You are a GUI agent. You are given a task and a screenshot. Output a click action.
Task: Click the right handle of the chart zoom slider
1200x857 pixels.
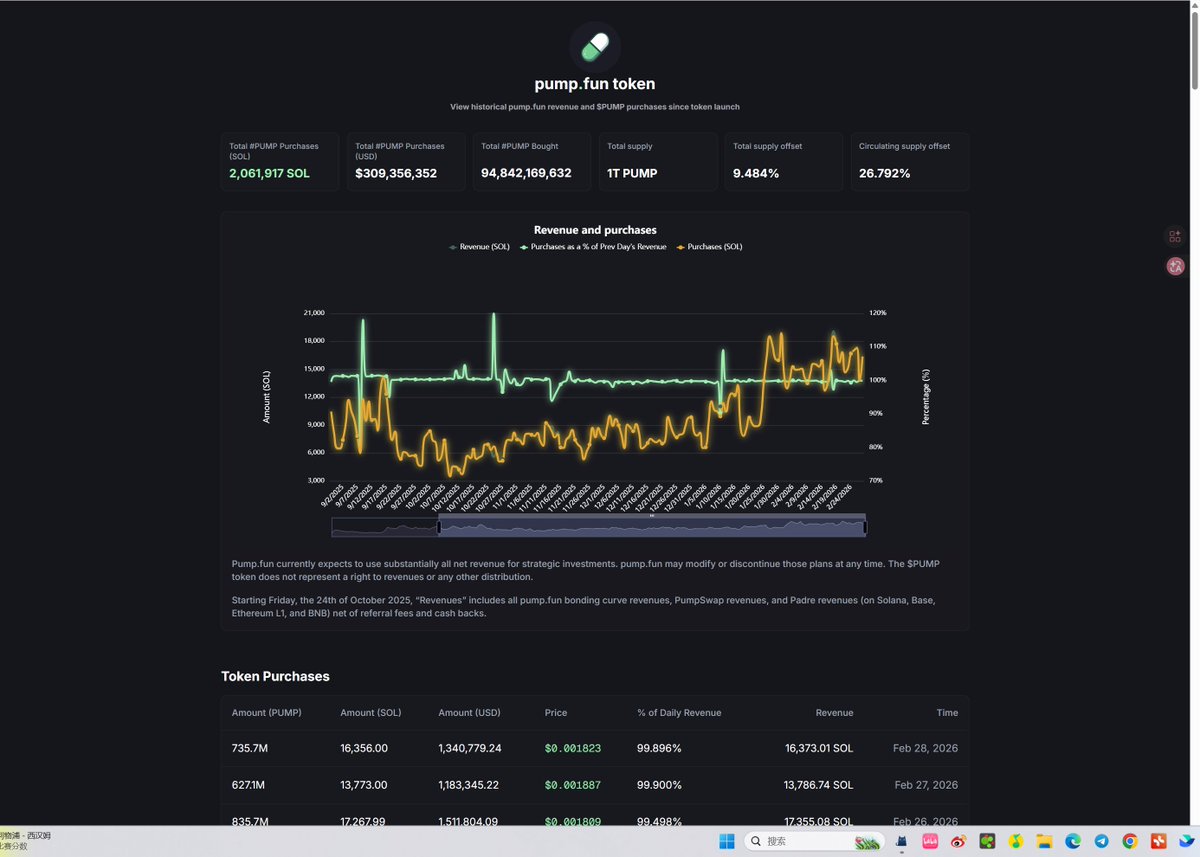pyautogui.click(x=865, y=527)
